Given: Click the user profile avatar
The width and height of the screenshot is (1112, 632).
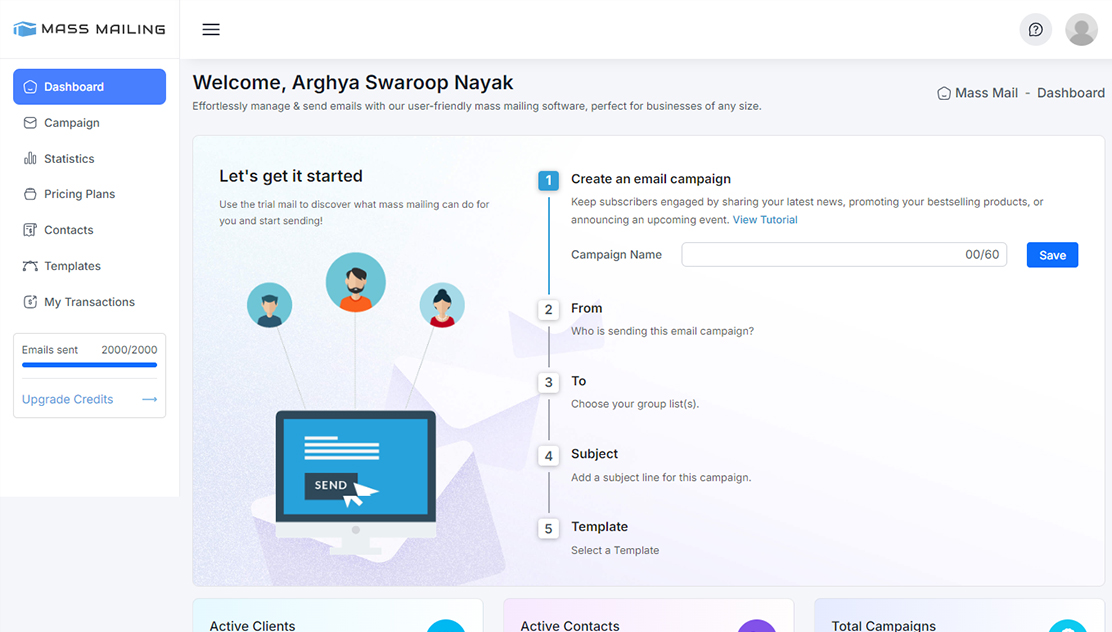Looking at the screenshot, I should [1081, 29].
